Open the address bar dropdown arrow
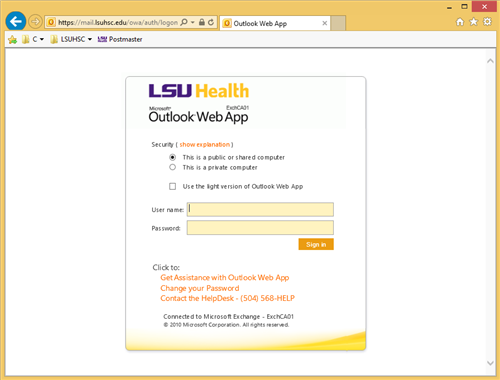 point(193,22)
